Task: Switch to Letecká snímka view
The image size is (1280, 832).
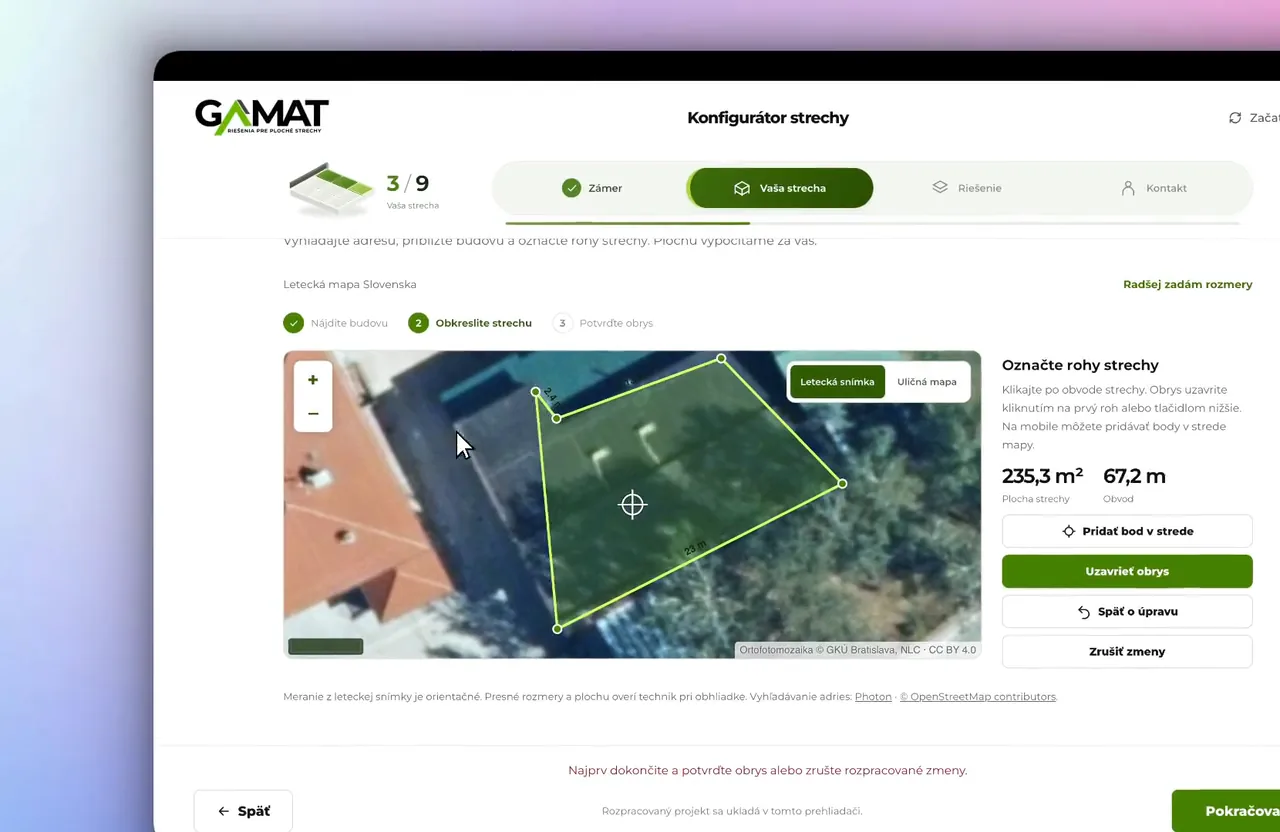Action: [837, 381]
